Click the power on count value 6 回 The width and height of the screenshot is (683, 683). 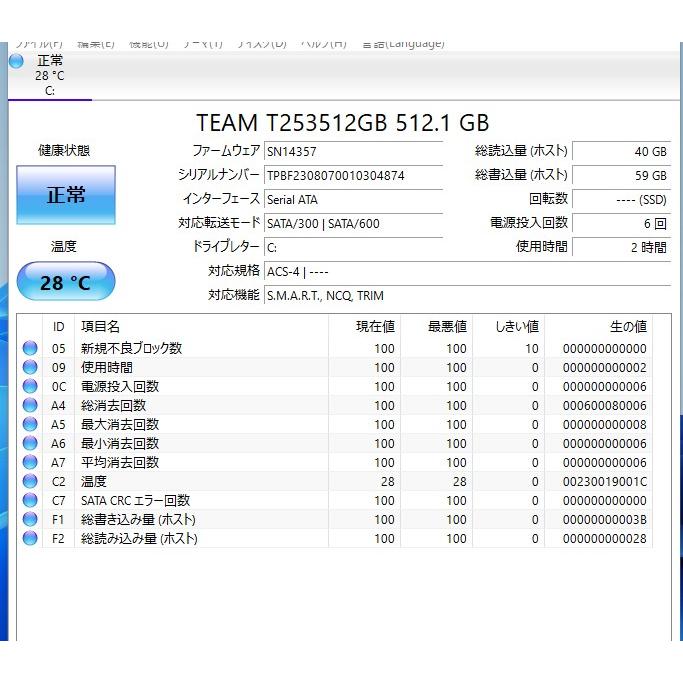(621, 223)
